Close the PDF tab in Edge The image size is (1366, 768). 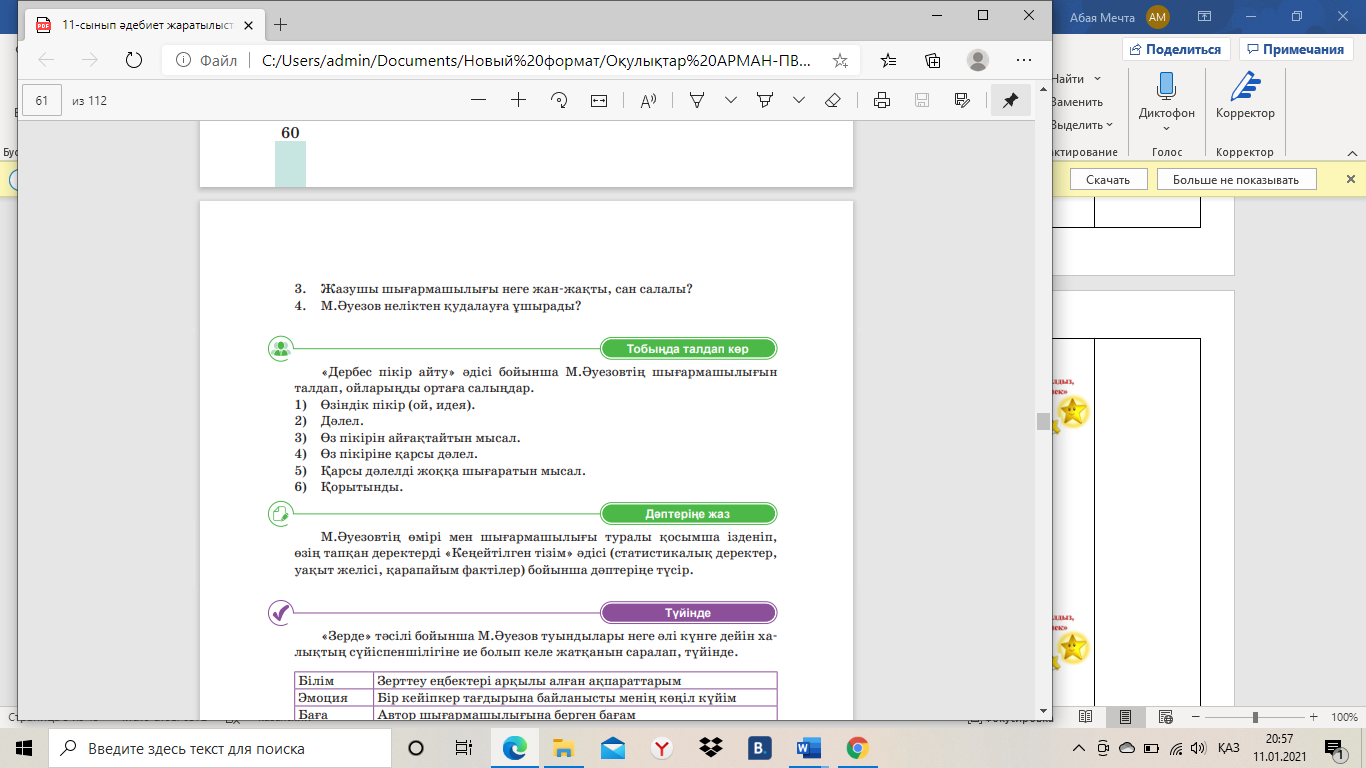pyautogui.click(x=248, y=24)
